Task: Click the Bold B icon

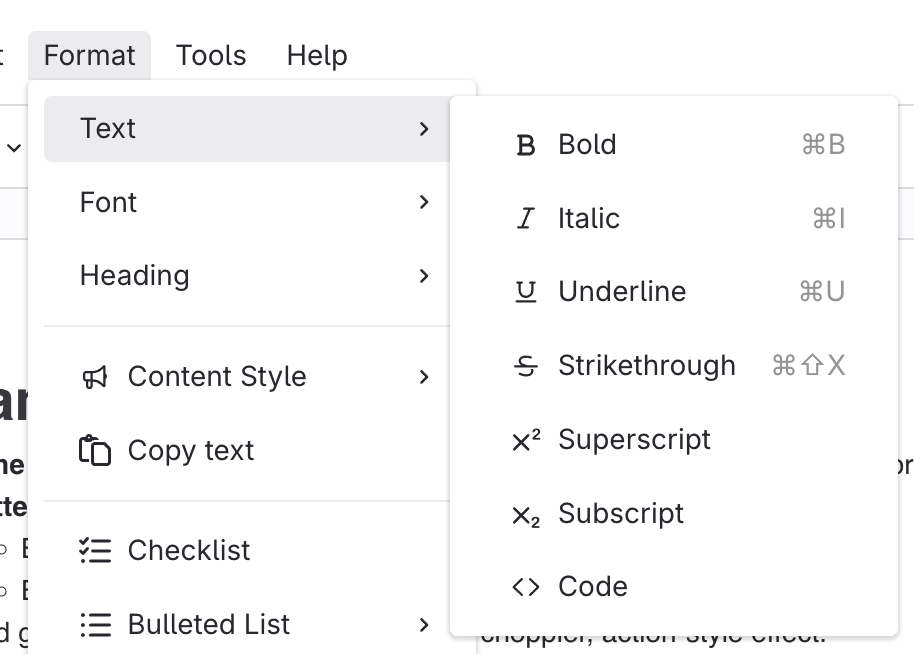Action: coord(526,145)
